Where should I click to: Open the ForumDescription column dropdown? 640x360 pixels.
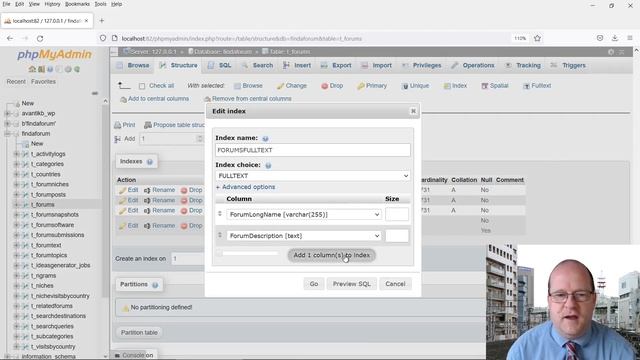304,236
